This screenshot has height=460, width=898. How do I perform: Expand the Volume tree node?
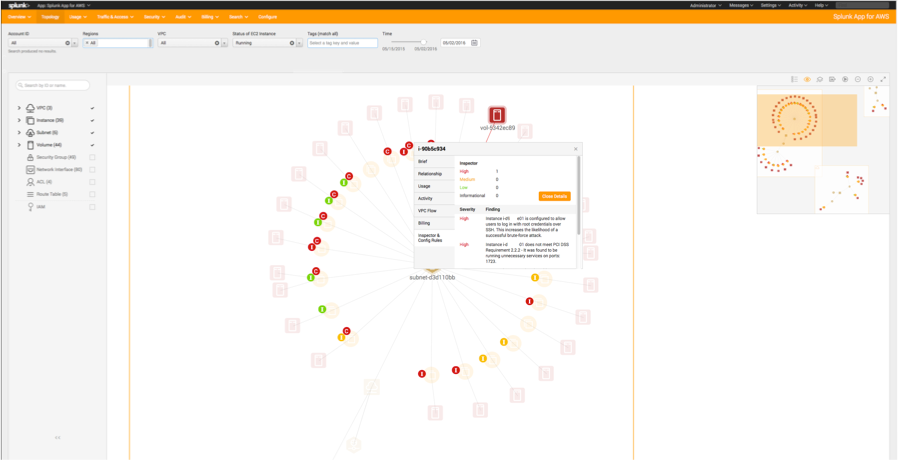19,146
